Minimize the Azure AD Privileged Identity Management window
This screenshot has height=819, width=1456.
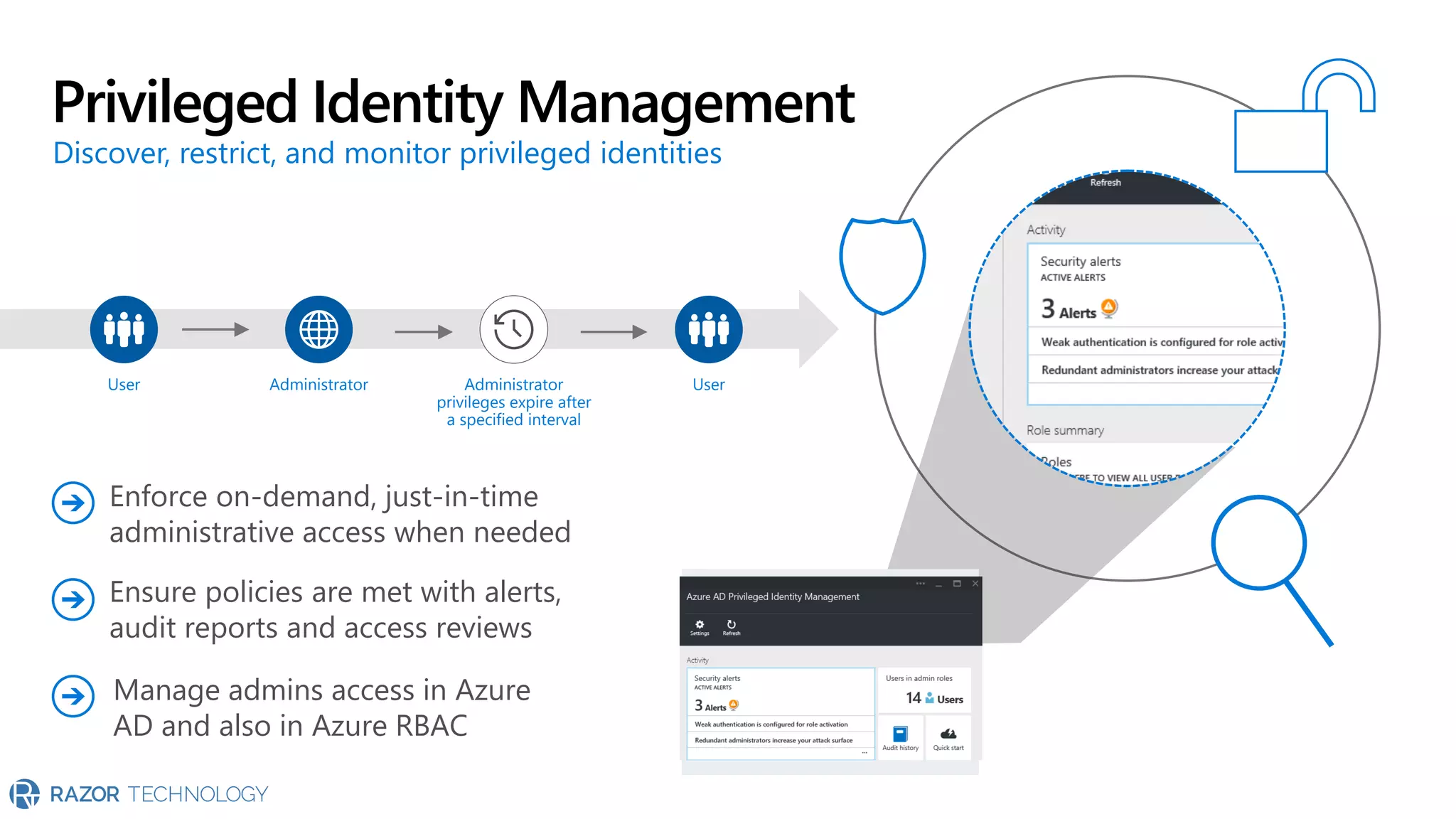(x=938, y=584)
